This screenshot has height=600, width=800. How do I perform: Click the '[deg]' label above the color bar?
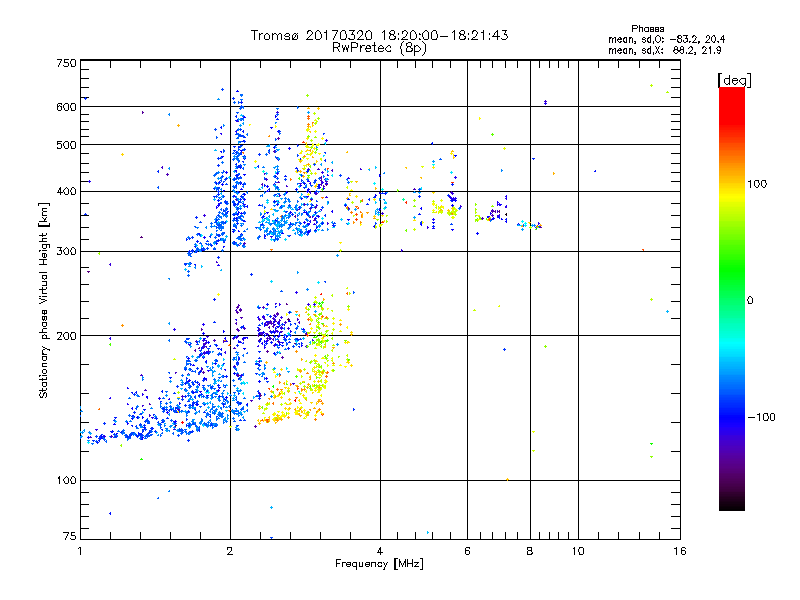pyautogui.click(x=734, y=80)
